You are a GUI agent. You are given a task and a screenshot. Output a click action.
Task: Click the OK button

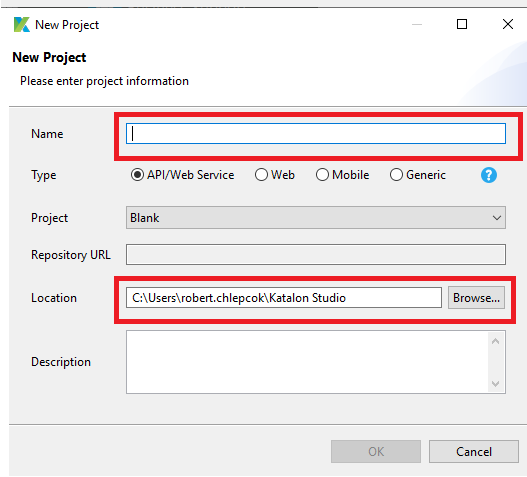376,451
